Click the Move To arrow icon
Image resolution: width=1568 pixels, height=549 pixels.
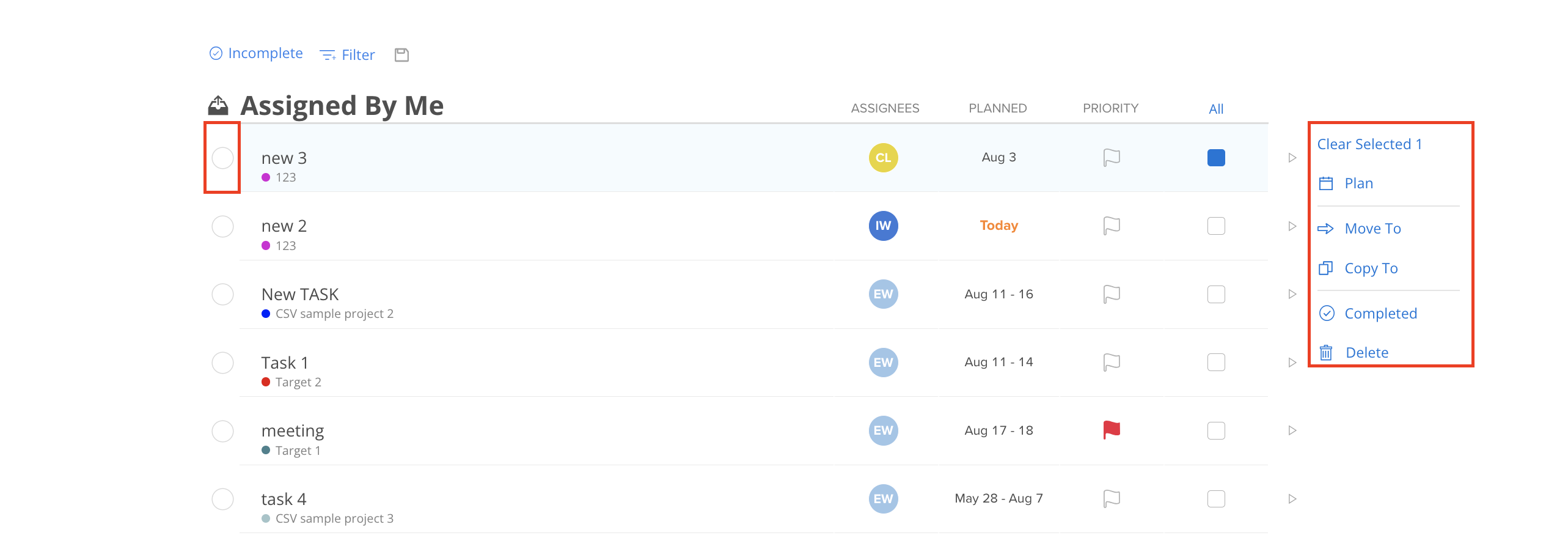[1326, 227]
